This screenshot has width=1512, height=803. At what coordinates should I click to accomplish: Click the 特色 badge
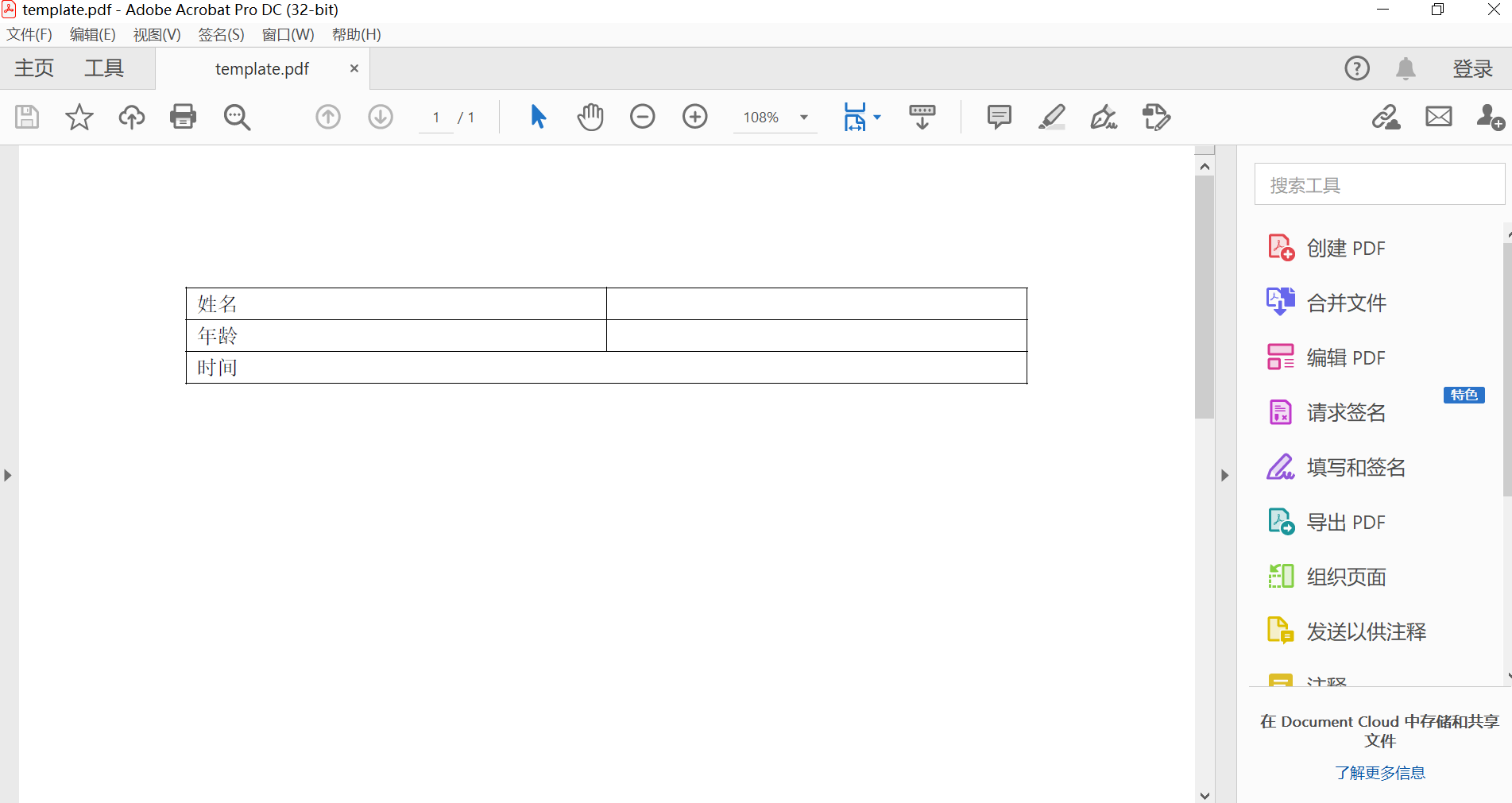1464,395
